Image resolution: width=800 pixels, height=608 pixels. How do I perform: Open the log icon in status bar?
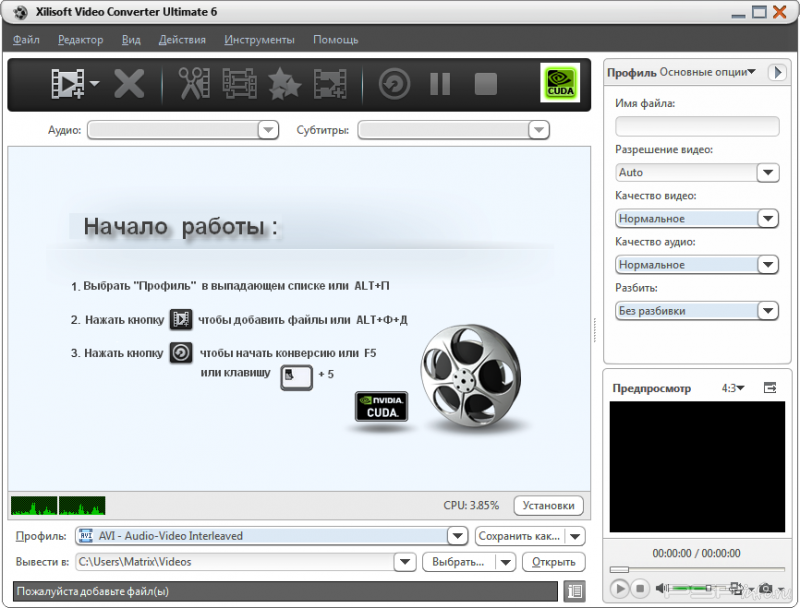(573, 591)
